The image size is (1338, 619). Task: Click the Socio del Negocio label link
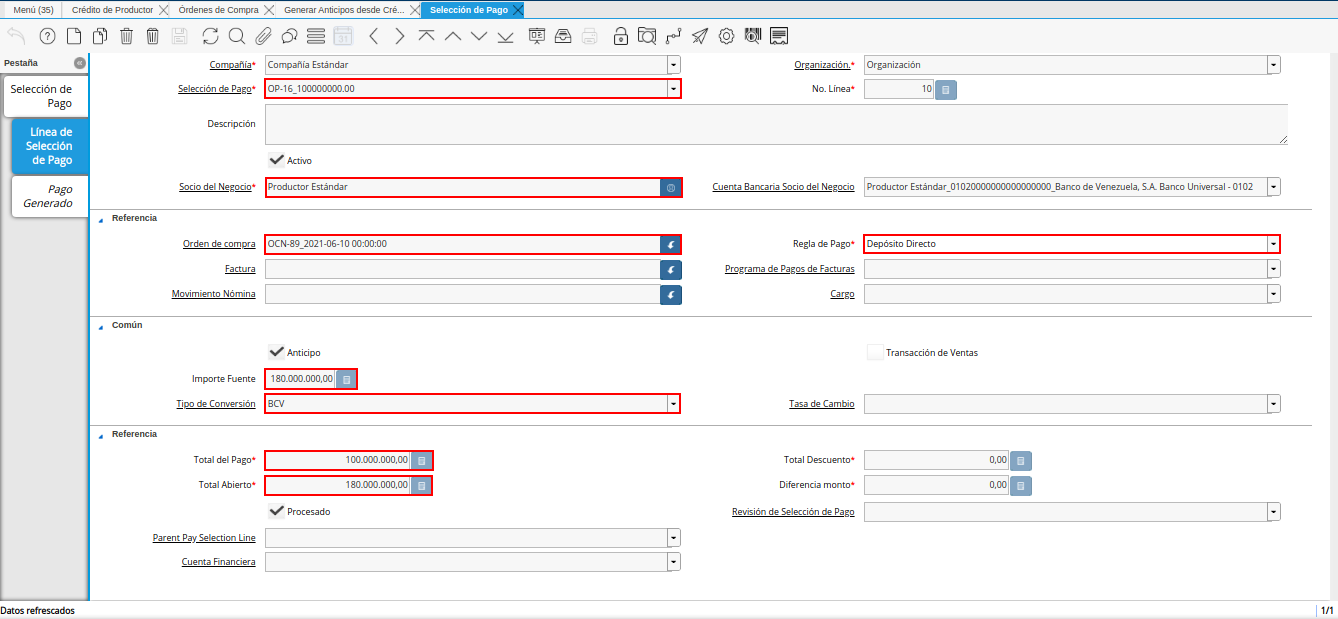point(216,187)
